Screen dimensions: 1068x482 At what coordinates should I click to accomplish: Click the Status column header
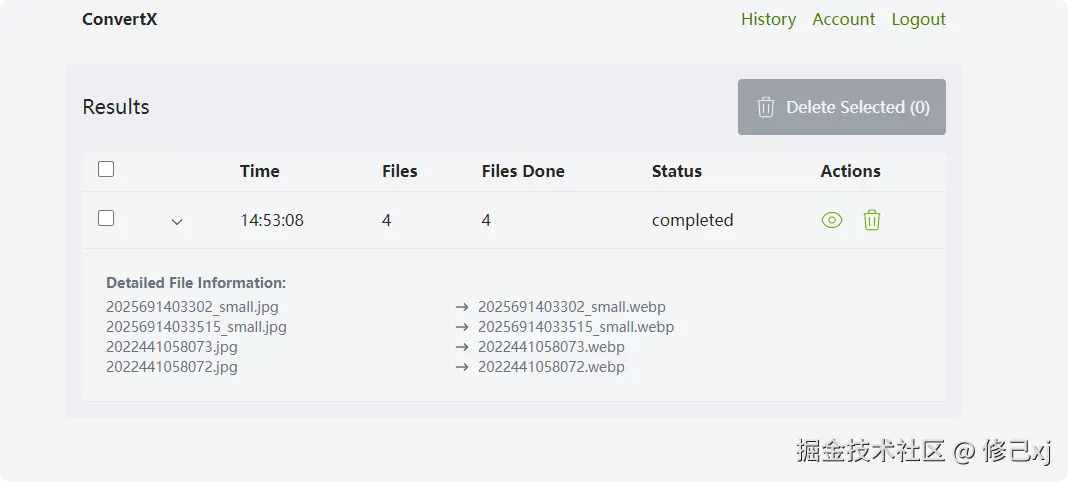pyautogui.click(x=676, y=171)
